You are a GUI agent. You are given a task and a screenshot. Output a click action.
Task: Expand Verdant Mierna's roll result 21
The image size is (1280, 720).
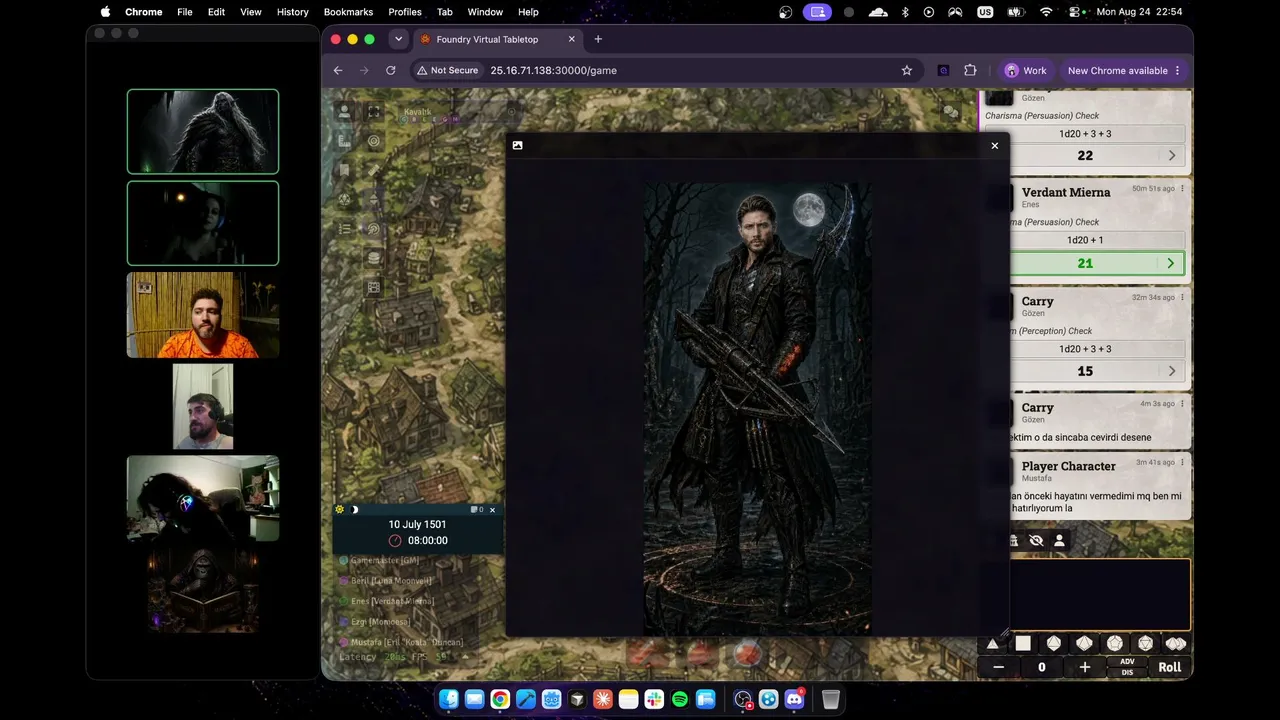tap(1171, 264)
